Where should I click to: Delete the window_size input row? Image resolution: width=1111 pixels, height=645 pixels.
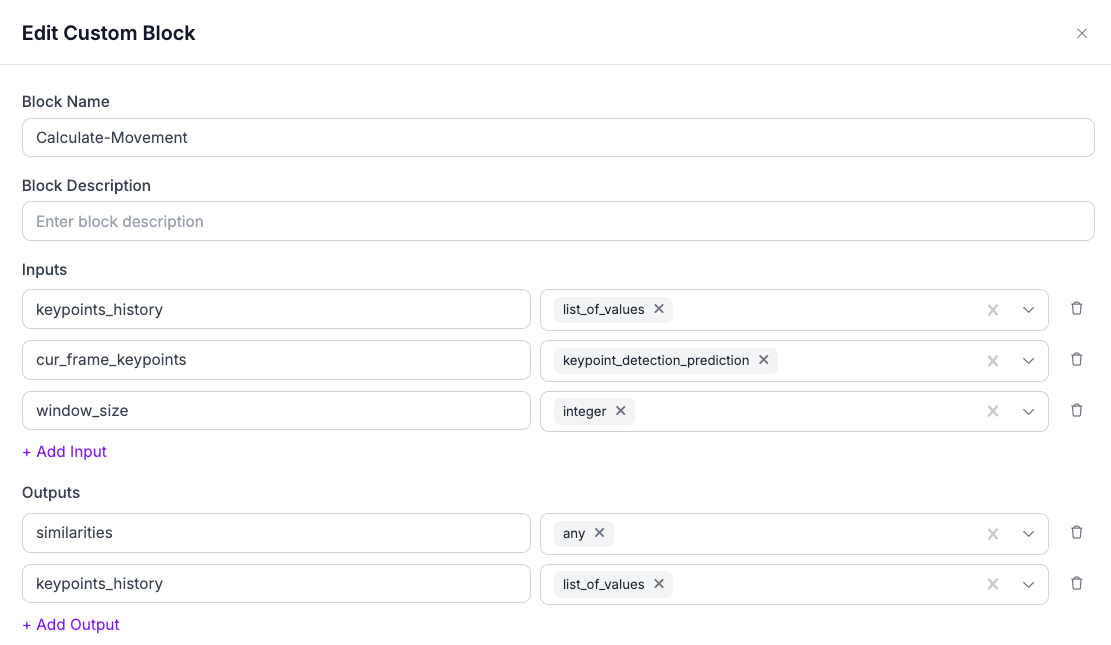1076,410
